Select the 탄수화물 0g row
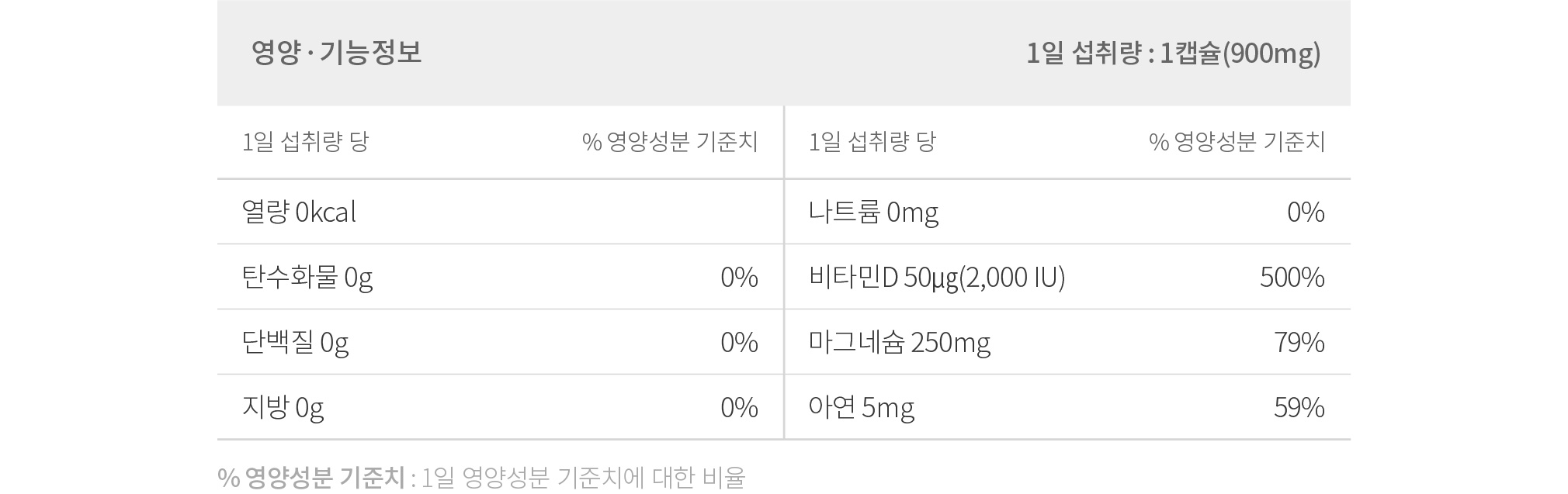This screenshot has height=494, width=1568. 500,277
